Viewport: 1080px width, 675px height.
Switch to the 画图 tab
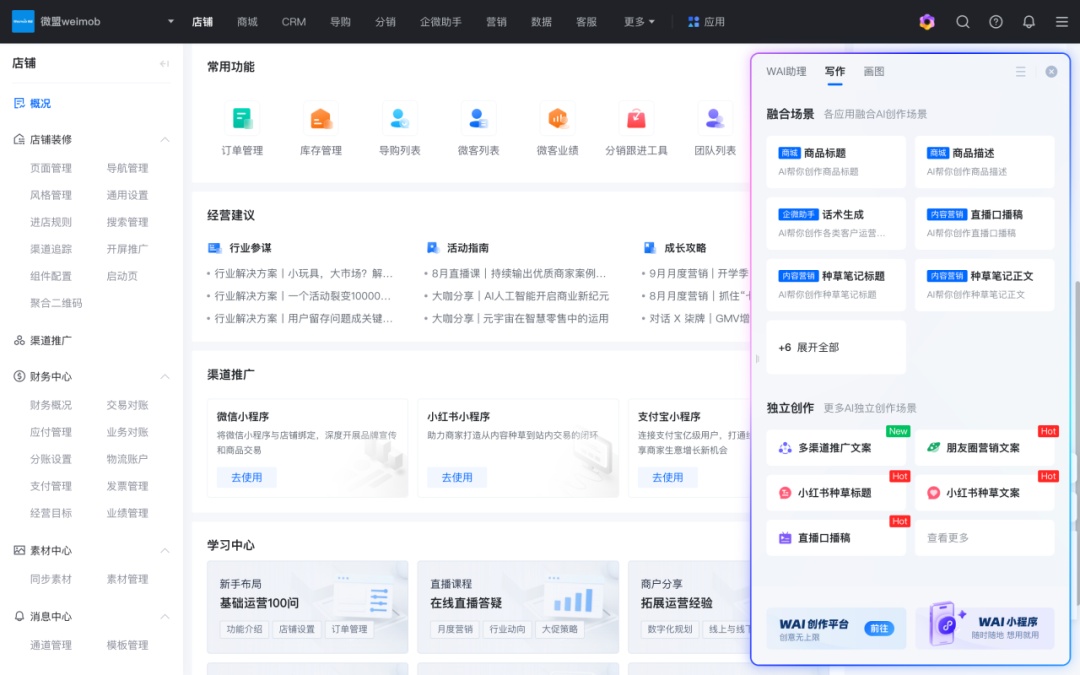873,72
